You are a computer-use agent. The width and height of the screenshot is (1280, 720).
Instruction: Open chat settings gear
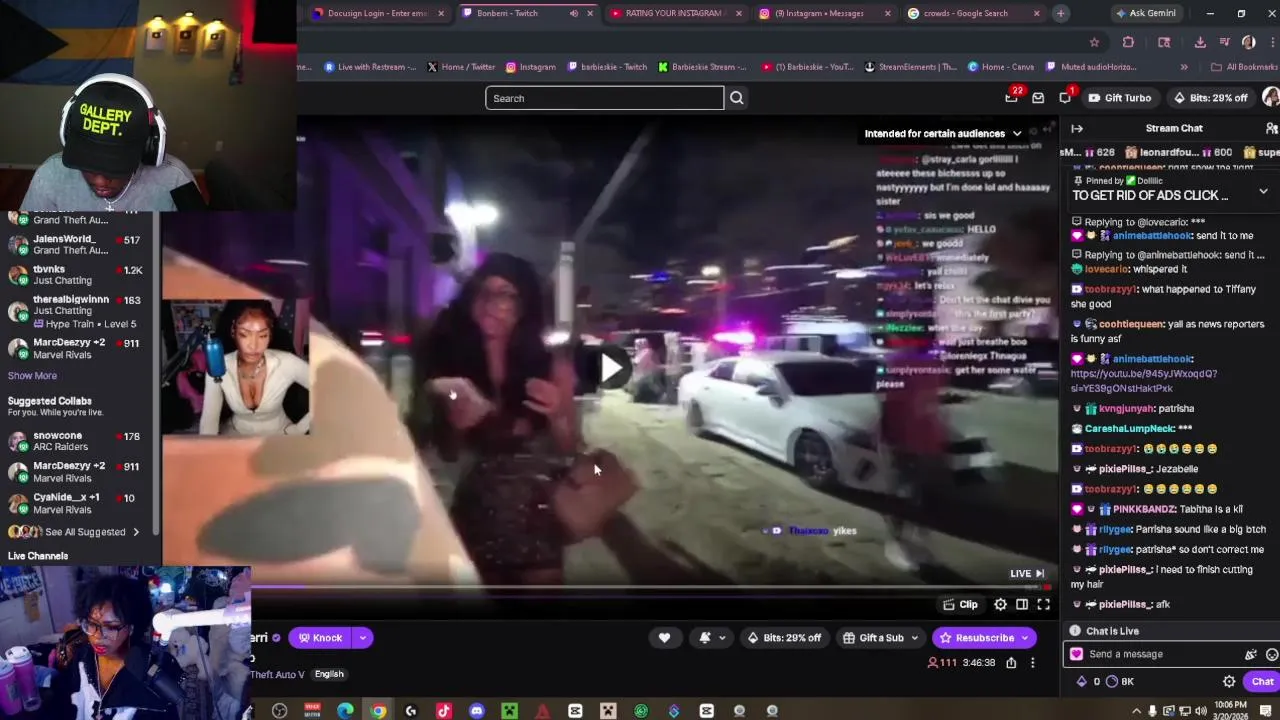coord(1229,682)
